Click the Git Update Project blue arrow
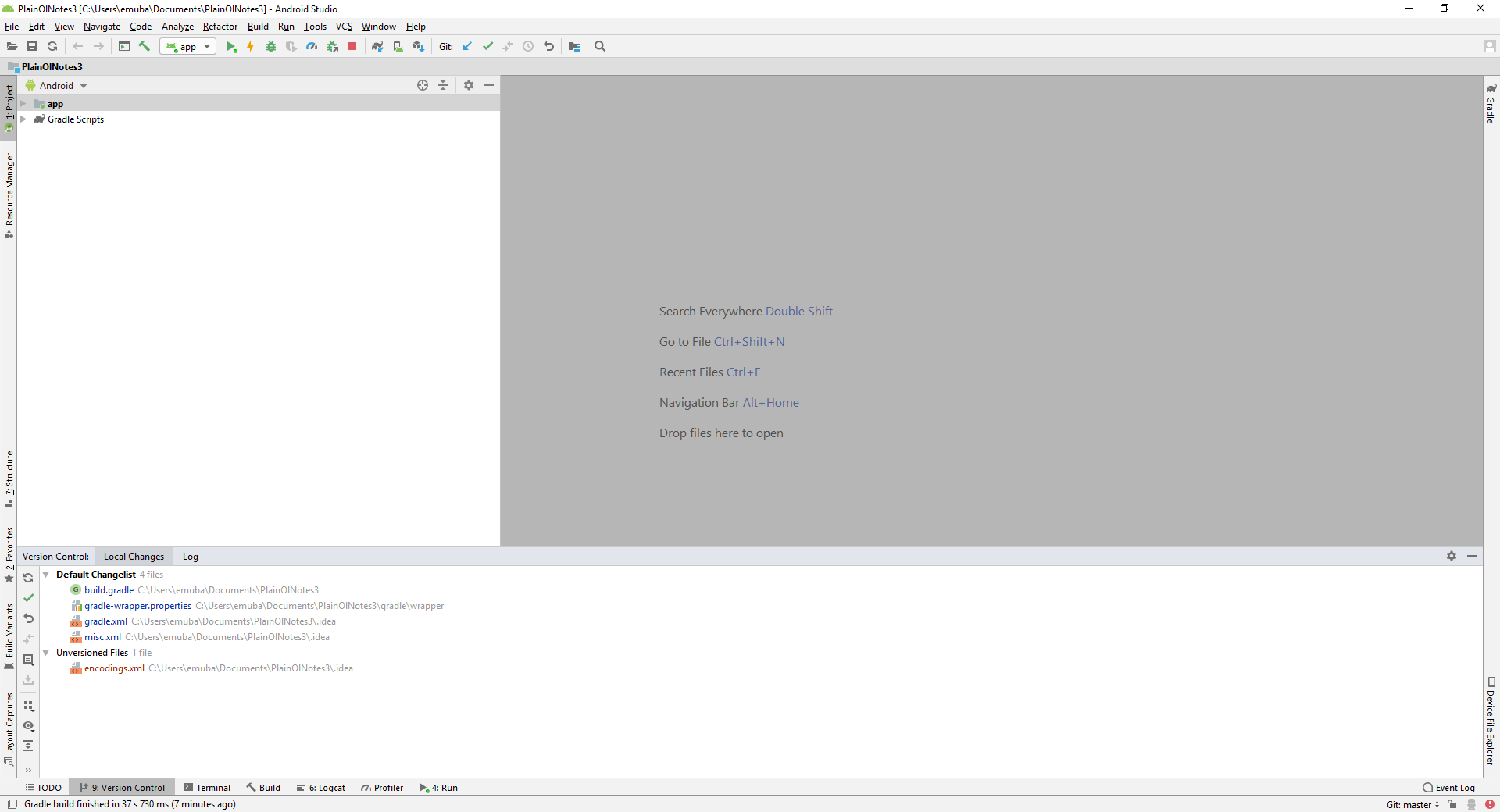Viewport: 1500px width, 812px height. (467, 47)
